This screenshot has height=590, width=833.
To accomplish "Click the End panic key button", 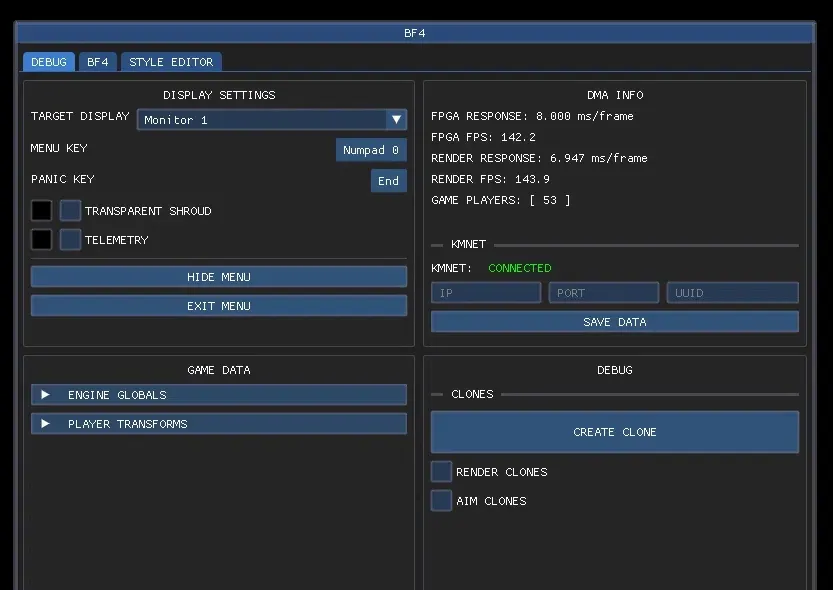I will click(x=388, y=181).
